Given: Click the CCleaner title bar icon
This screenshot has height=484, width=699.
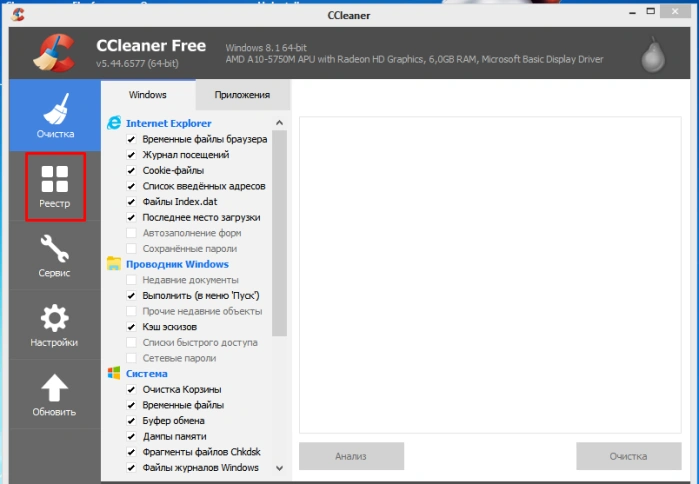Looking at the screenshot, I should [18, 14].
